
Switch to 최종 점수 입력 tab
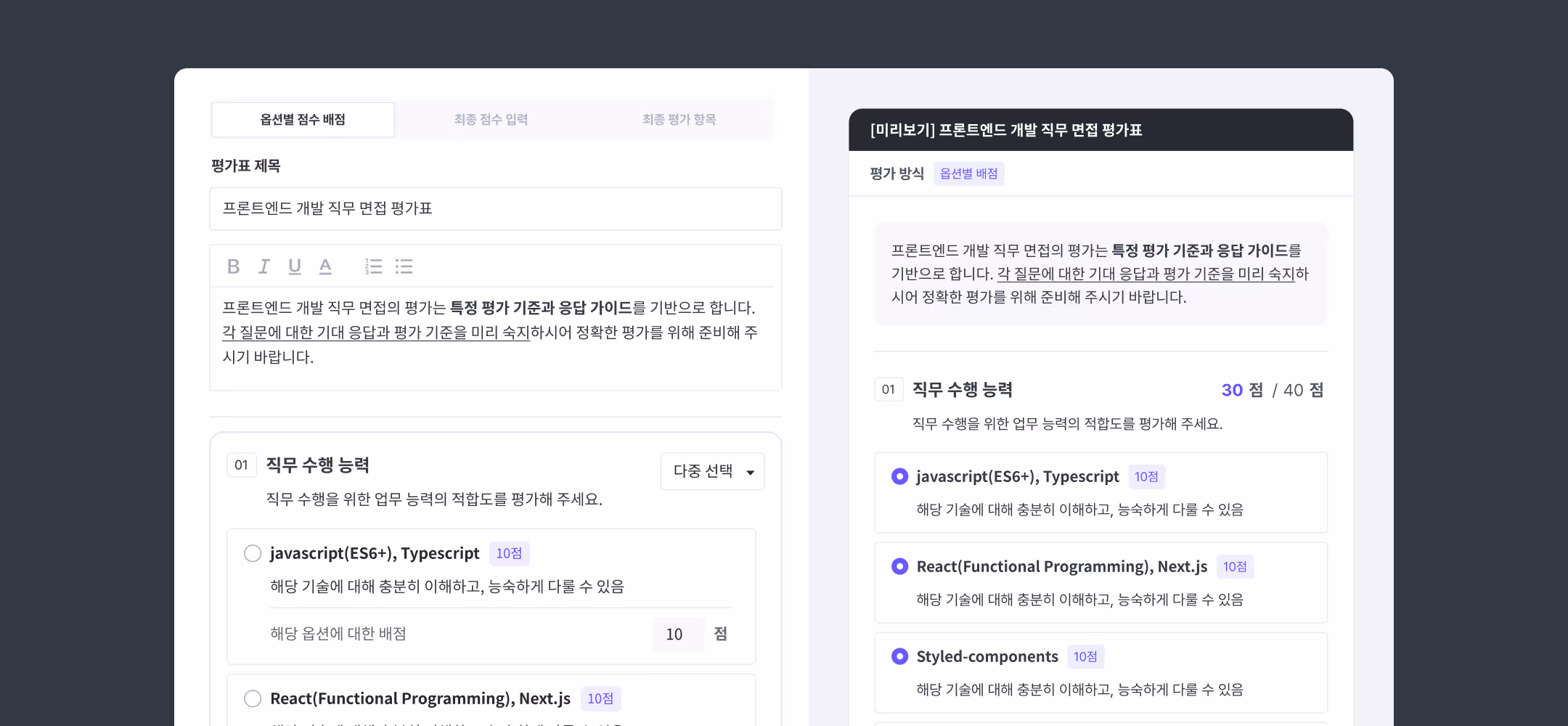tap(491, 120)
